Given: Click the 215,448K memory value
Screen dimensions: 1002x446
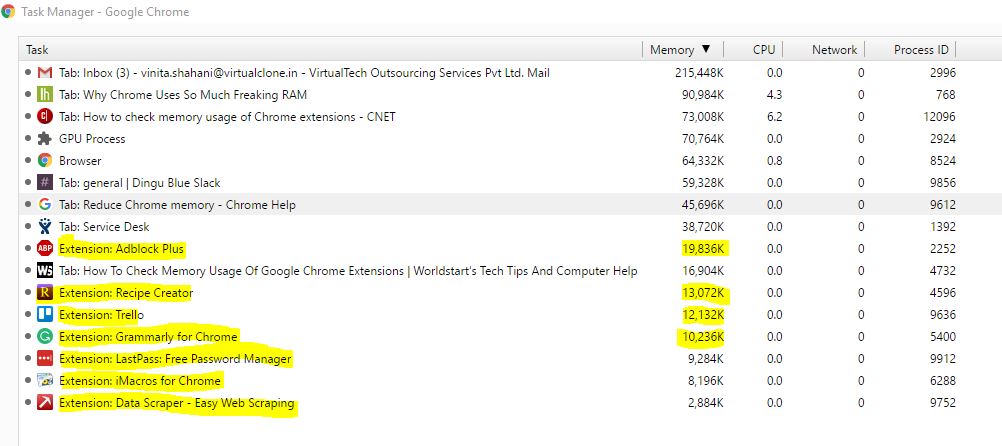Looking at the screenshot, I should [699, 73].
